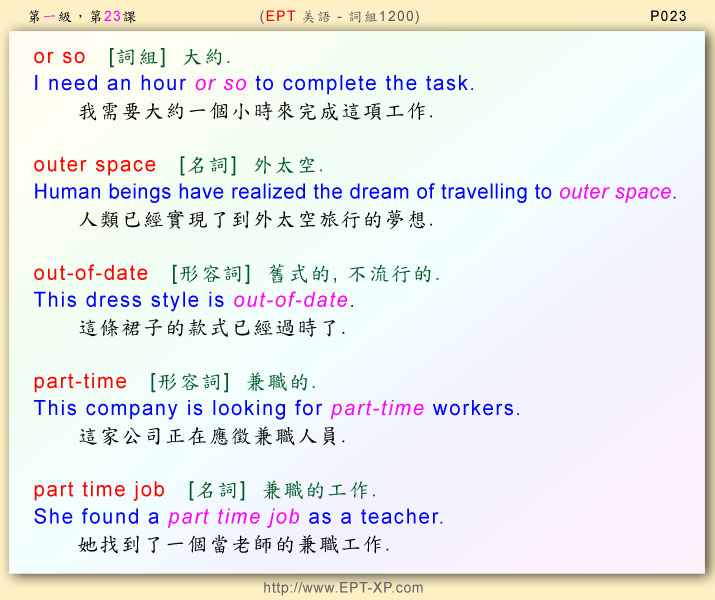The image size is (715, 600).
Task: Open the www.EPT-XP.com link at bottom
Action: click(343, 588)
